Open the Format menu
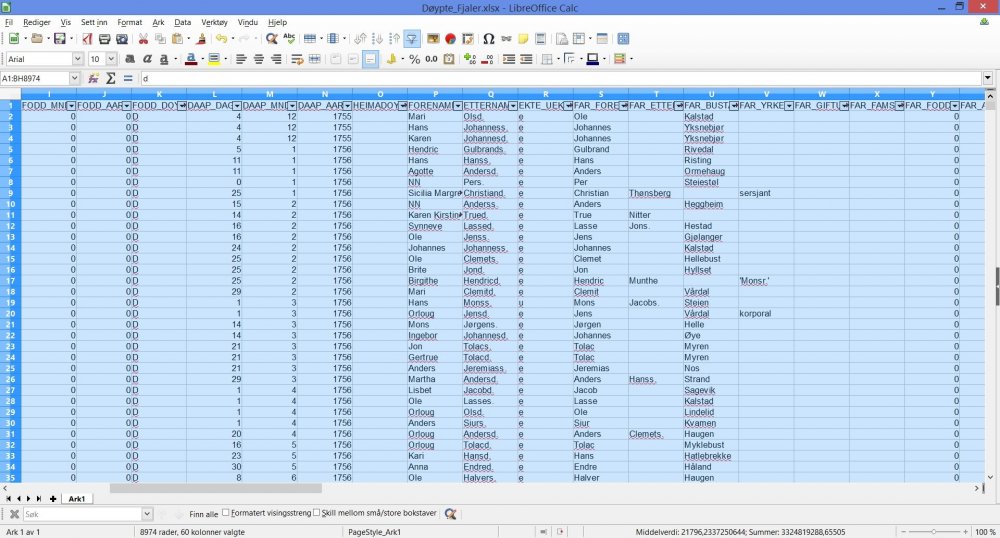The image size is (1000, 538). pos(129,21)
